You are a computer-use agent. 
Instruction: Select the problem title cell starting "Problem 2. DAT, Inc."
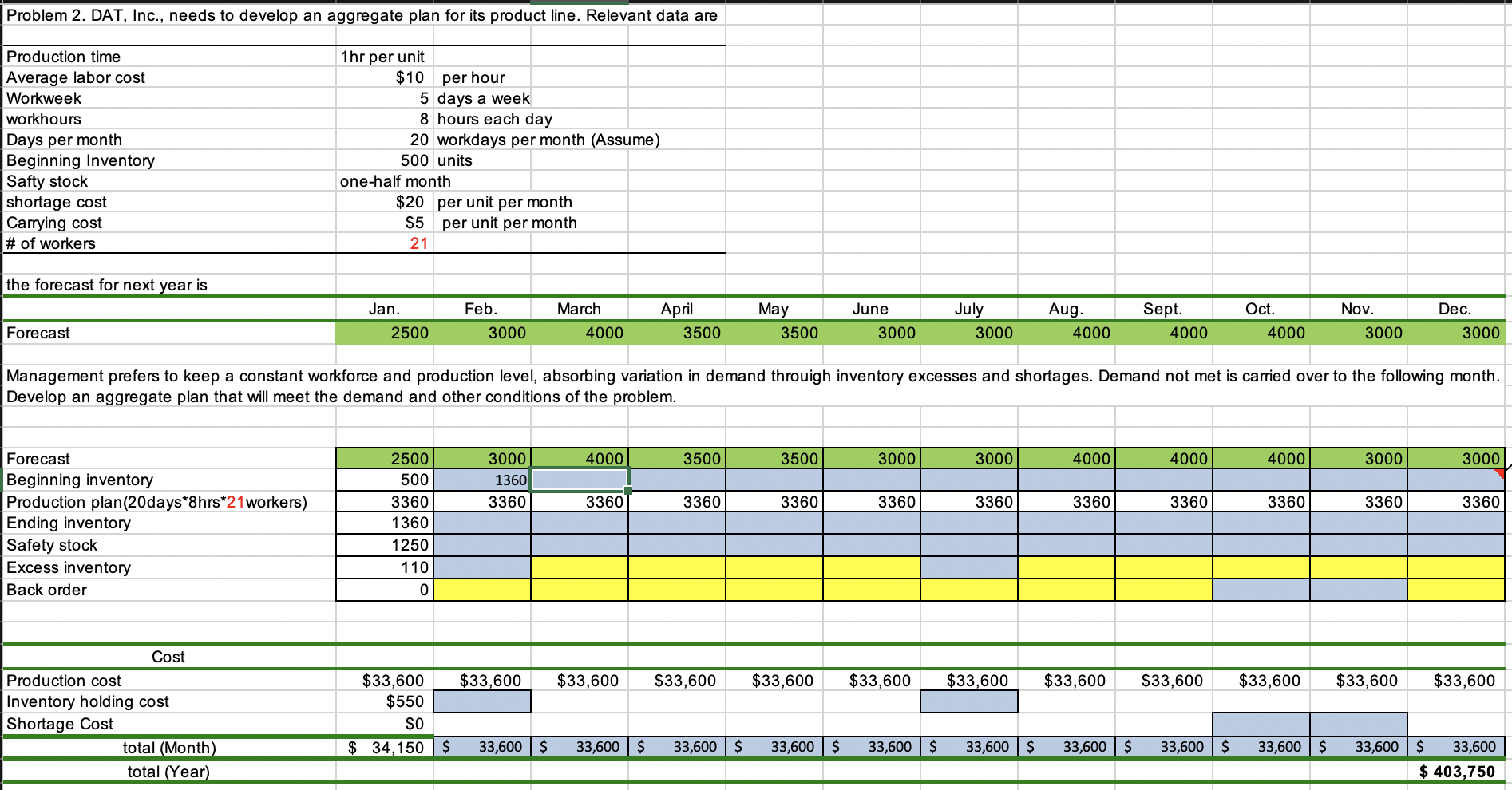362,15
